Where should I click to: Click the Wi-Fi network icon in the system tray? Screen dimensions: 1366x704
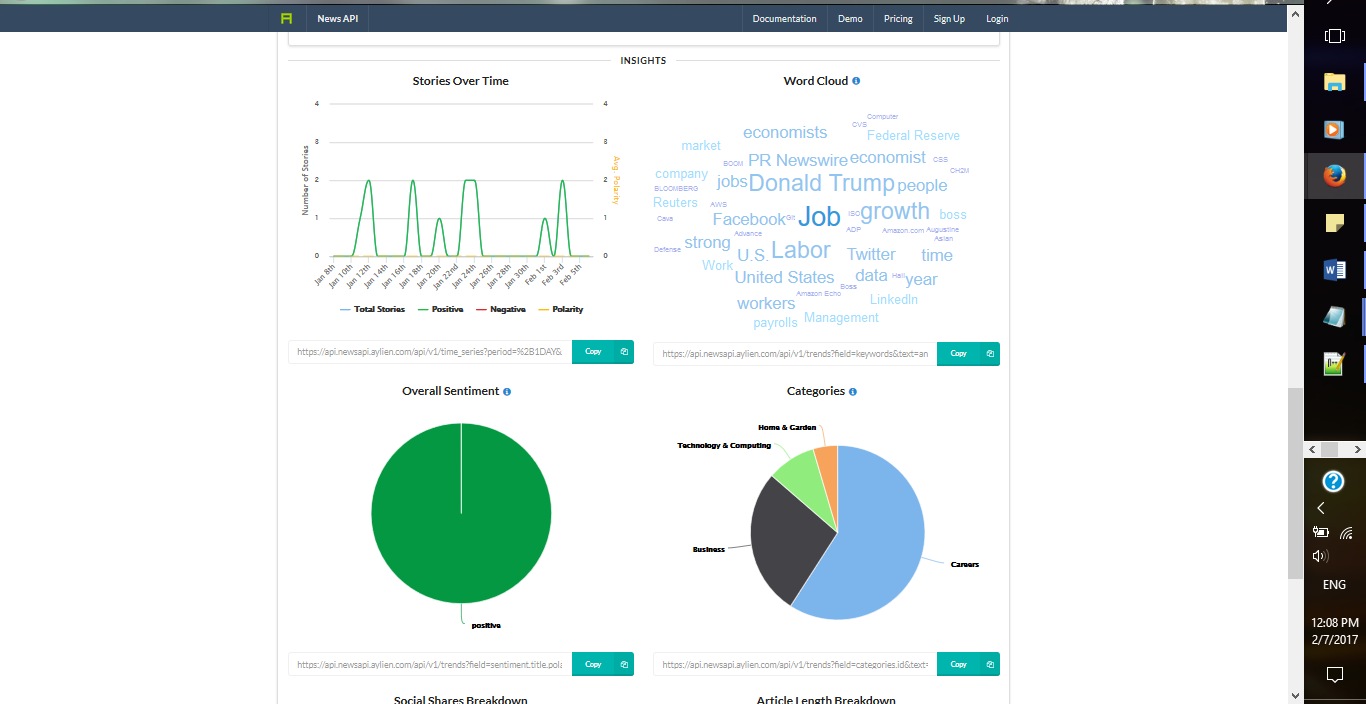pyautogui.click(x=1346, y=533)
